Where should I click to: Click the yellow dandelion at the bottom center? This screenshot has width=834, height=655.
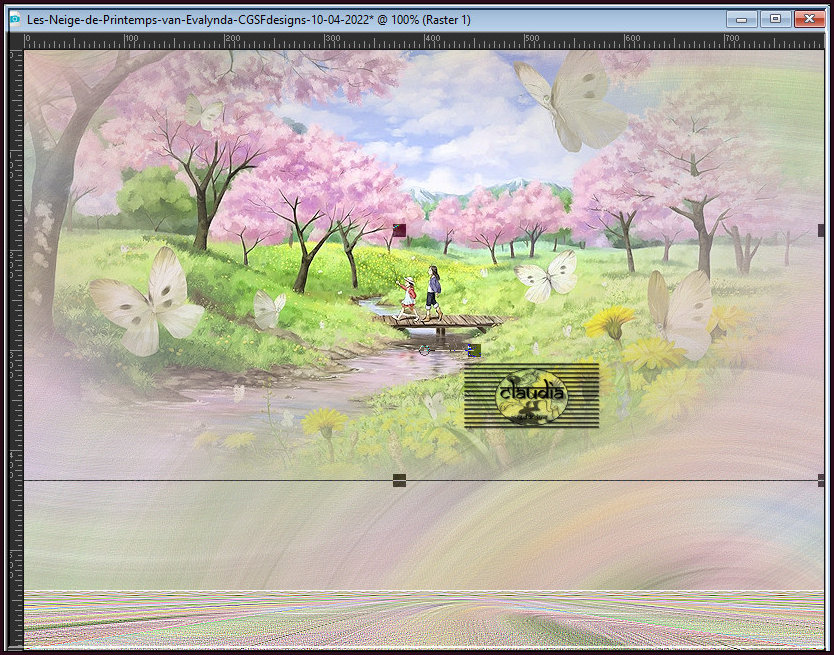[x=324, y=426]
